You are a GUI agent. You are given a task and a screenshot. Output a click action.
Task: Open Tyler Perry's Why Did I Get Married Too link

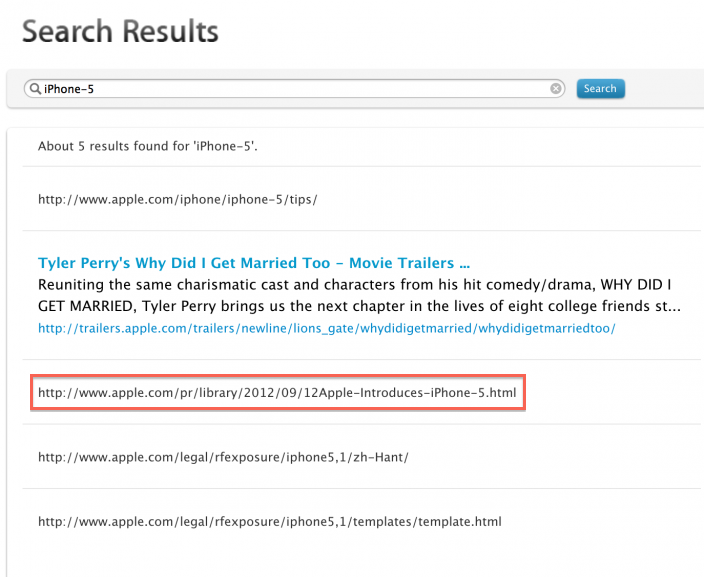254,263
